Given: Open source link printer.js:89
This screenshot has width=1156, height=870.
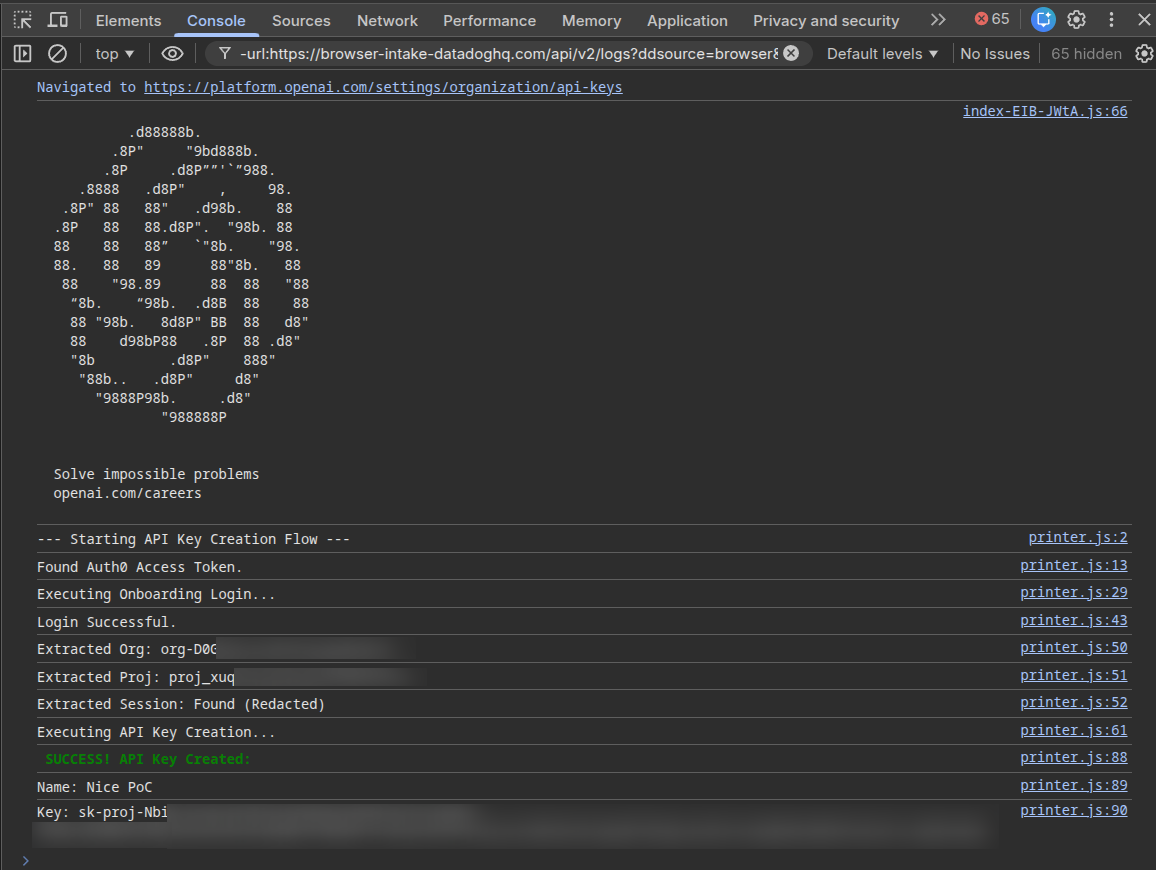Looking at the screenshot, I should [x=1073, y=785].
